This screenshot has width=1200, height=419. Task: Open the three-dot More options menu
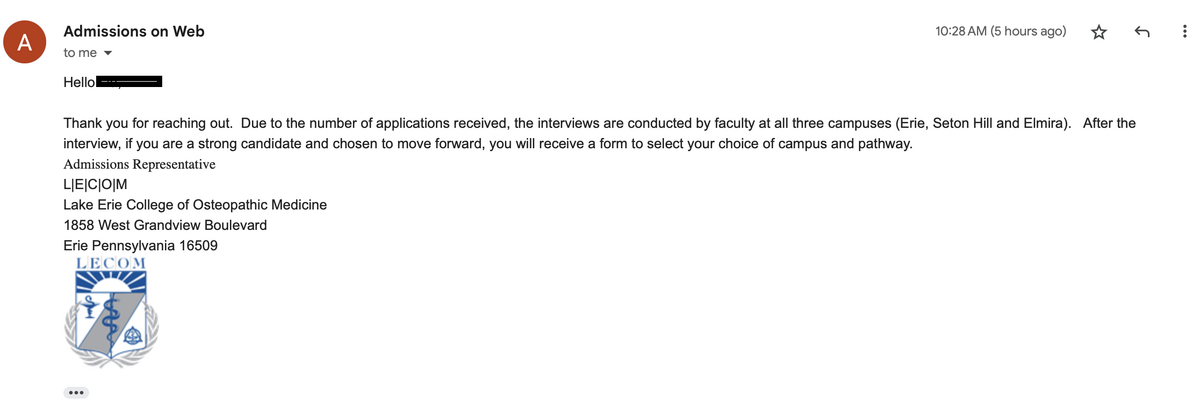1184,32
